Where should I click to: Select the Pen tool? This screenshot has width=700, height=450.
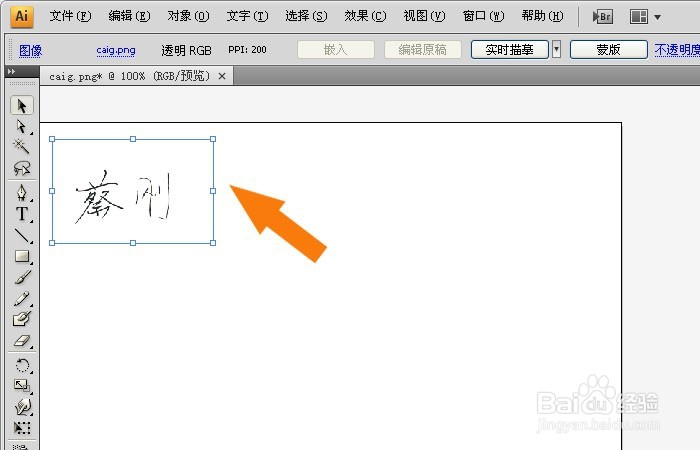(x=21, y=192)
